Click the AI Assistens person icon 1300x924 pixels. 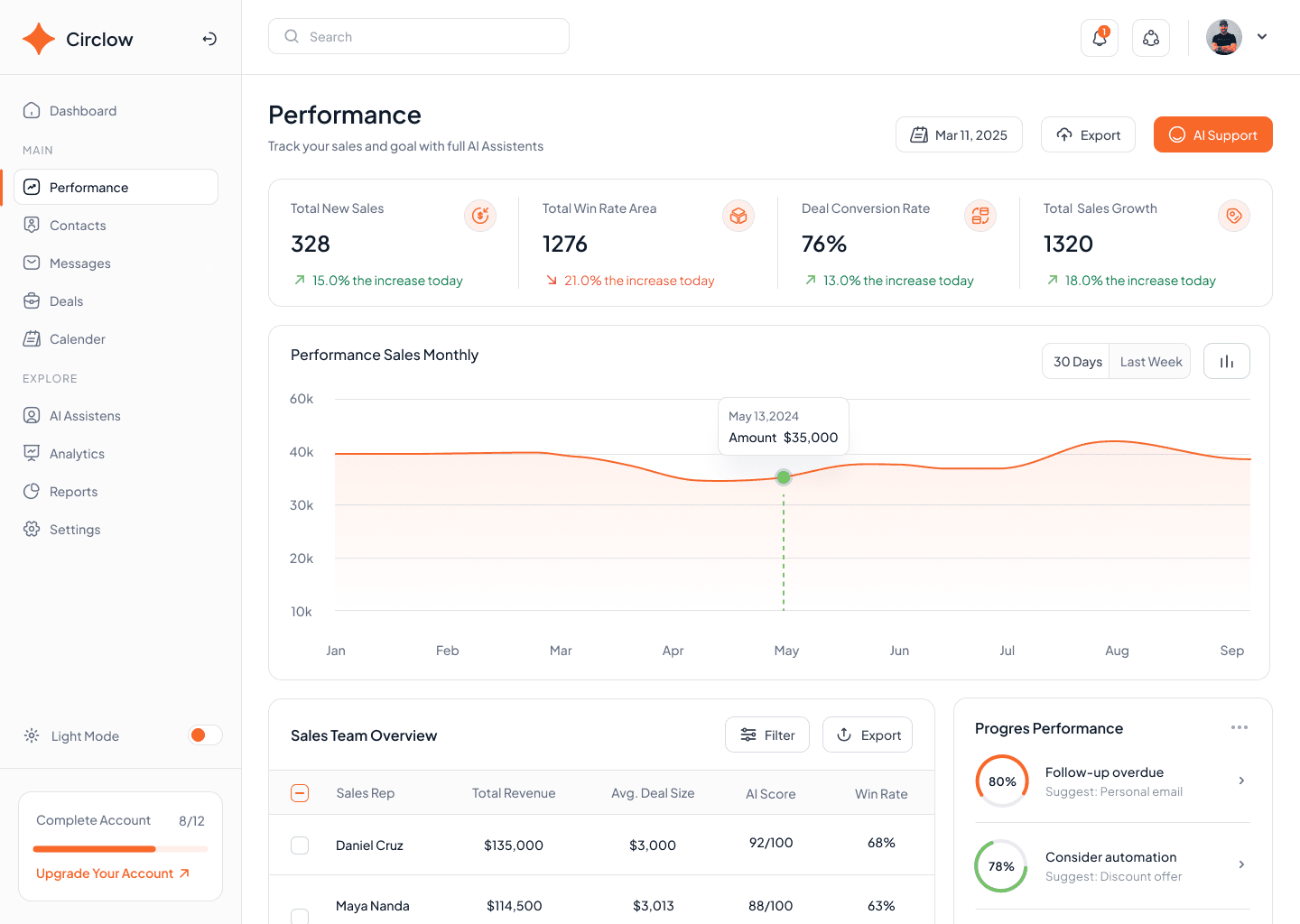click(x=32, y=415)
